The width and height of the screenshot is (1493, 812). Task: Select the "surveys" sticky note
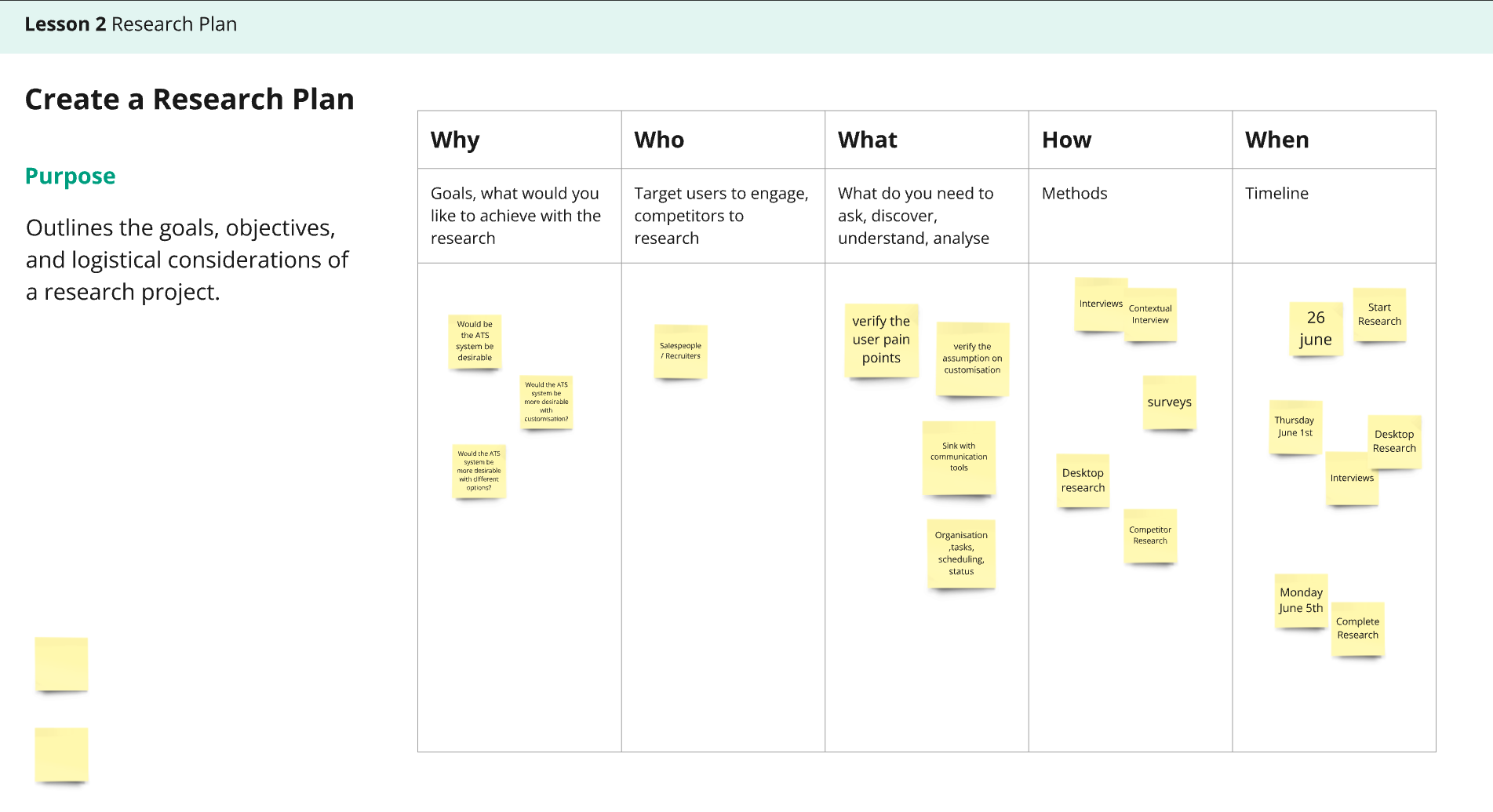click(x=1169, y=402)
